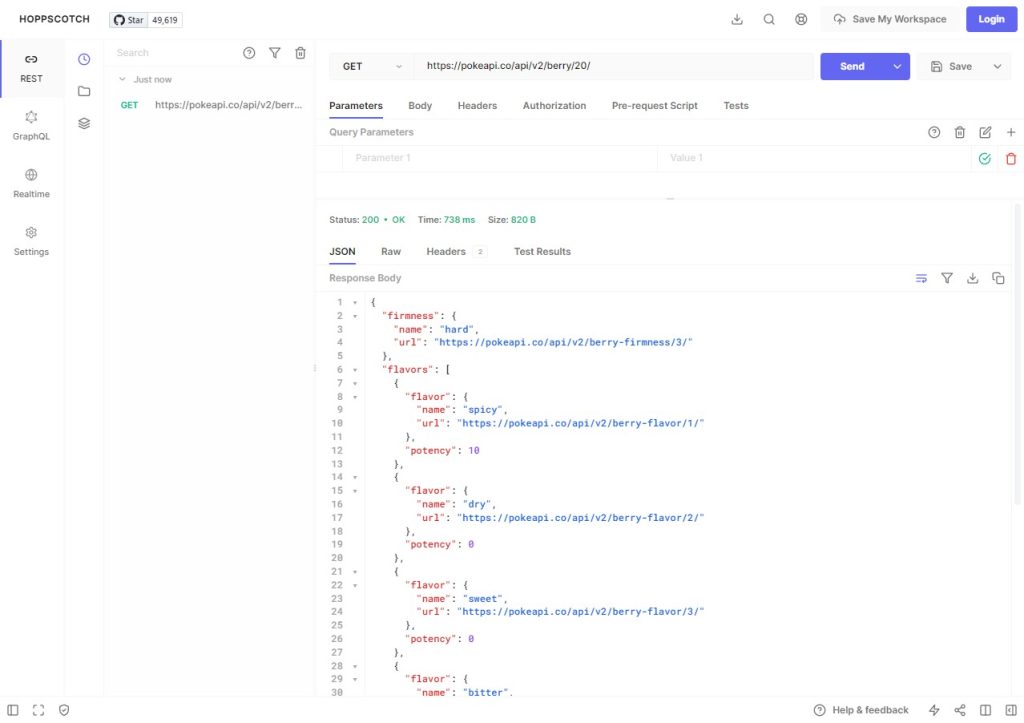This screenshot has height=723, width=1024.
Task: Open Save options dropdown arrow
Action: (997, 67)
